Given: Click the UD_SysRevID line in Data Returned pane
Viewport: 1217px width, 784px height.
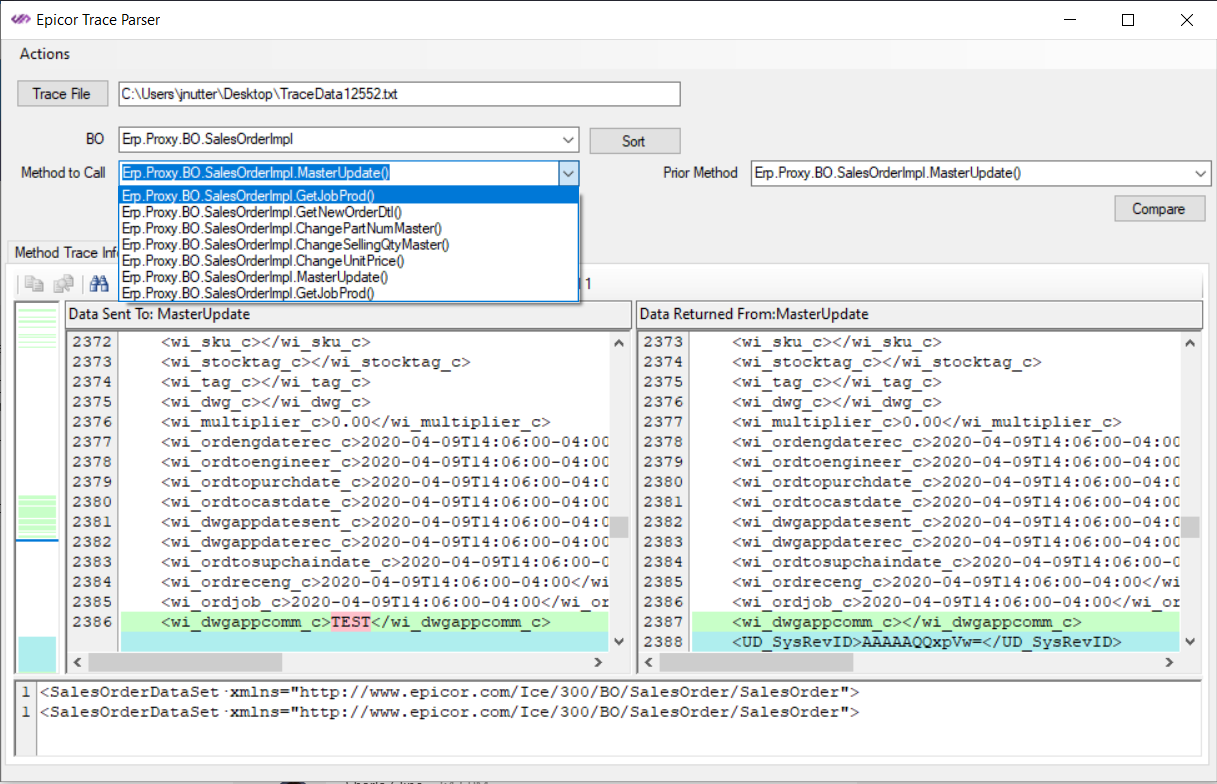Looking at the screenshot, I should pos(927,642).
